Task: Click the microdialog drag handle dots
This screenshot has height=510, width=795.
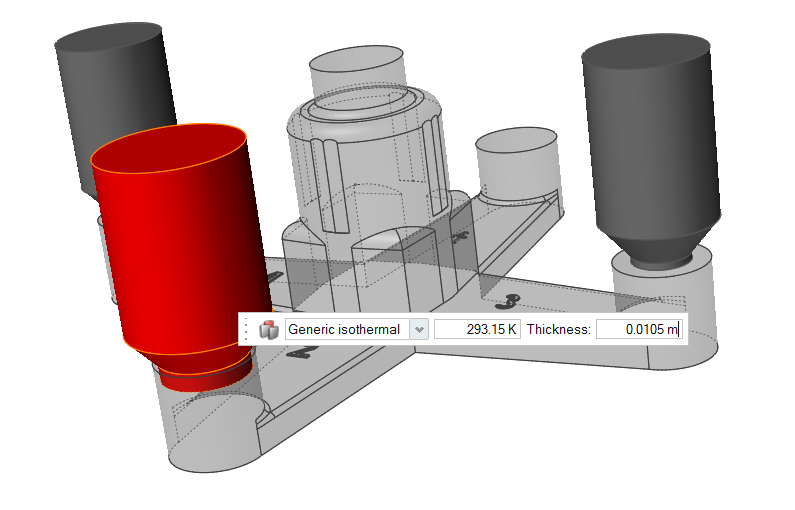Action: click(x=247, y=330)
